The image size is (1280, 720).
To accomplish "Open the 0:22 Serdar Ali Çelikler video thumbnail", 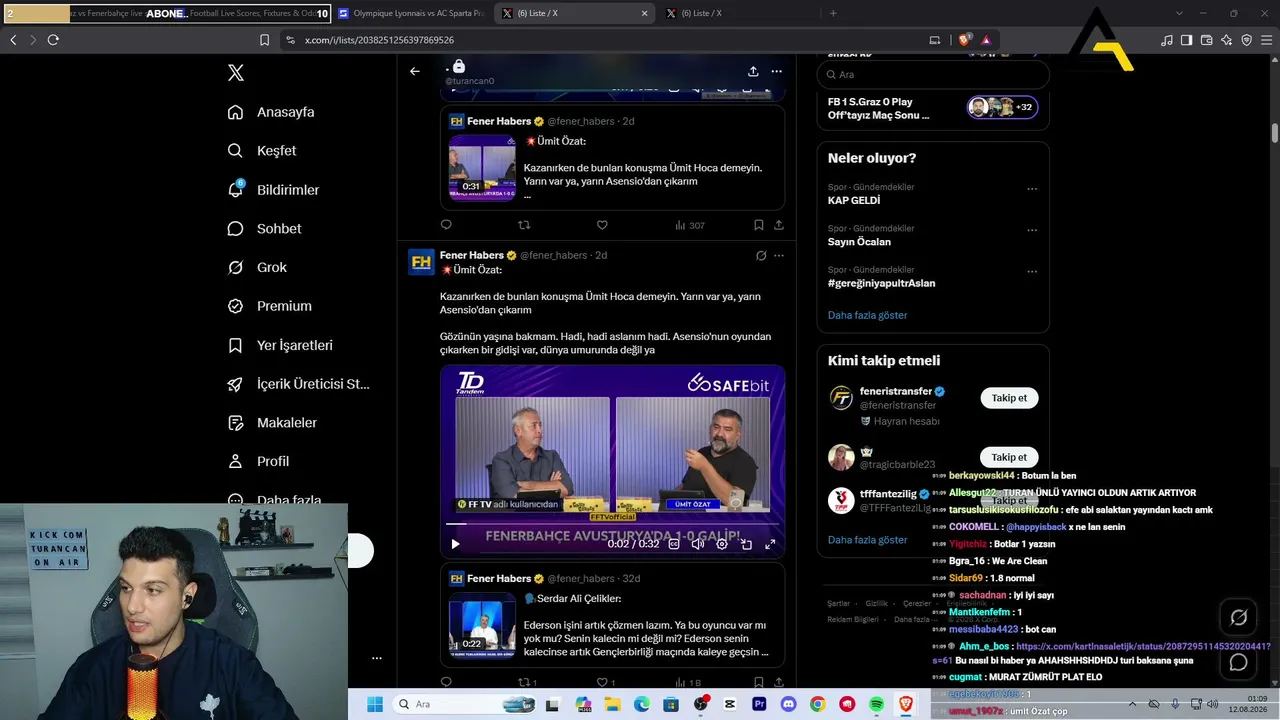I will [x=482, y=625].
